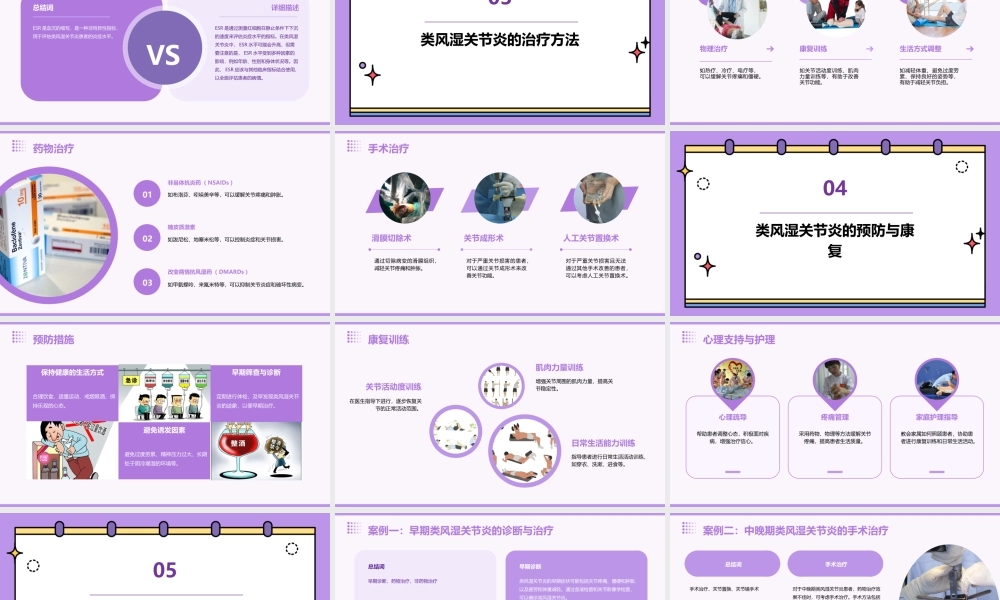1000x600 pixels.
Task: Click the large purple VS circle
Action: 165,48
